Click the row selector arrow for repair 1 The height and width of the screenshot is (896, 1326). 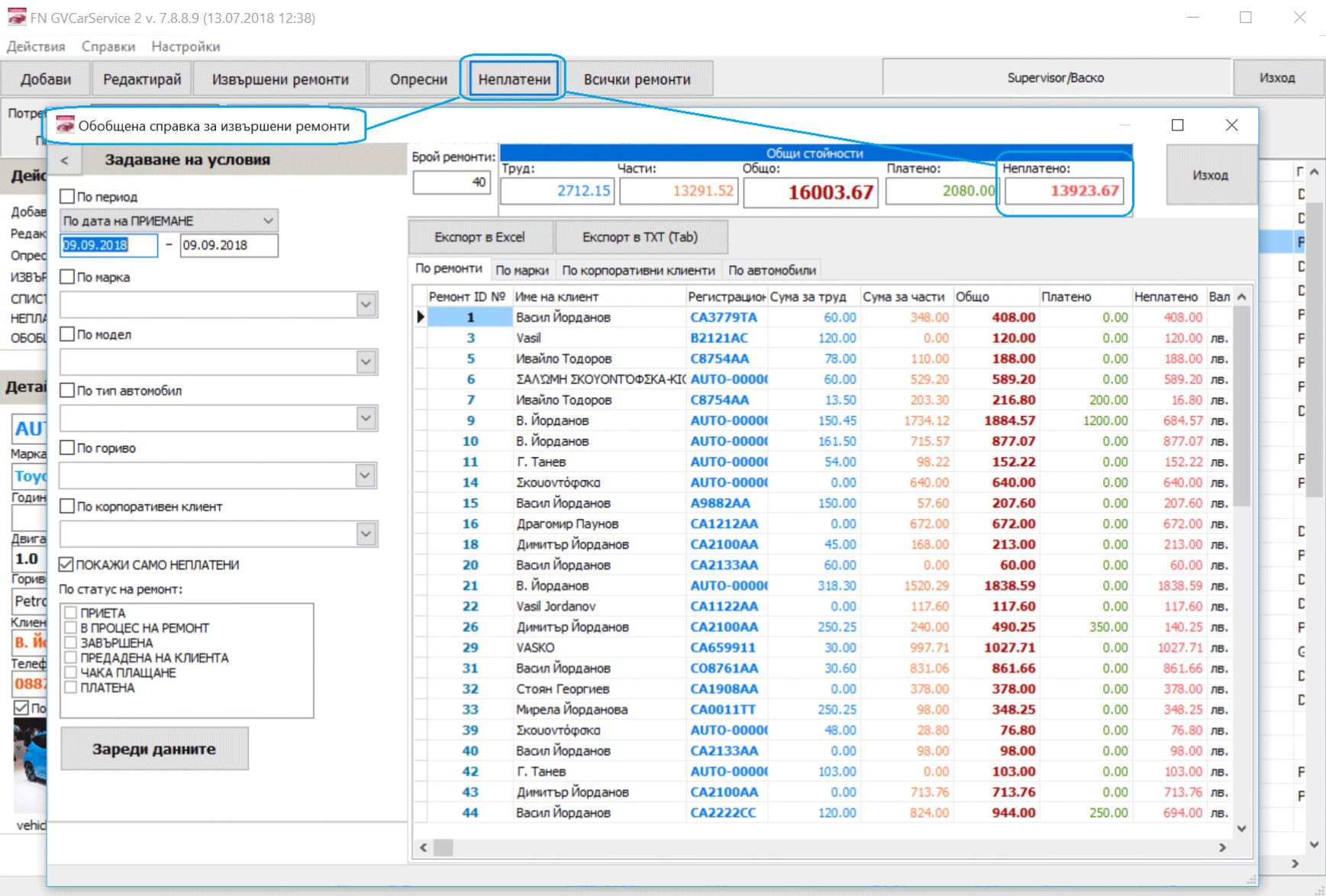tap(420, 317)
